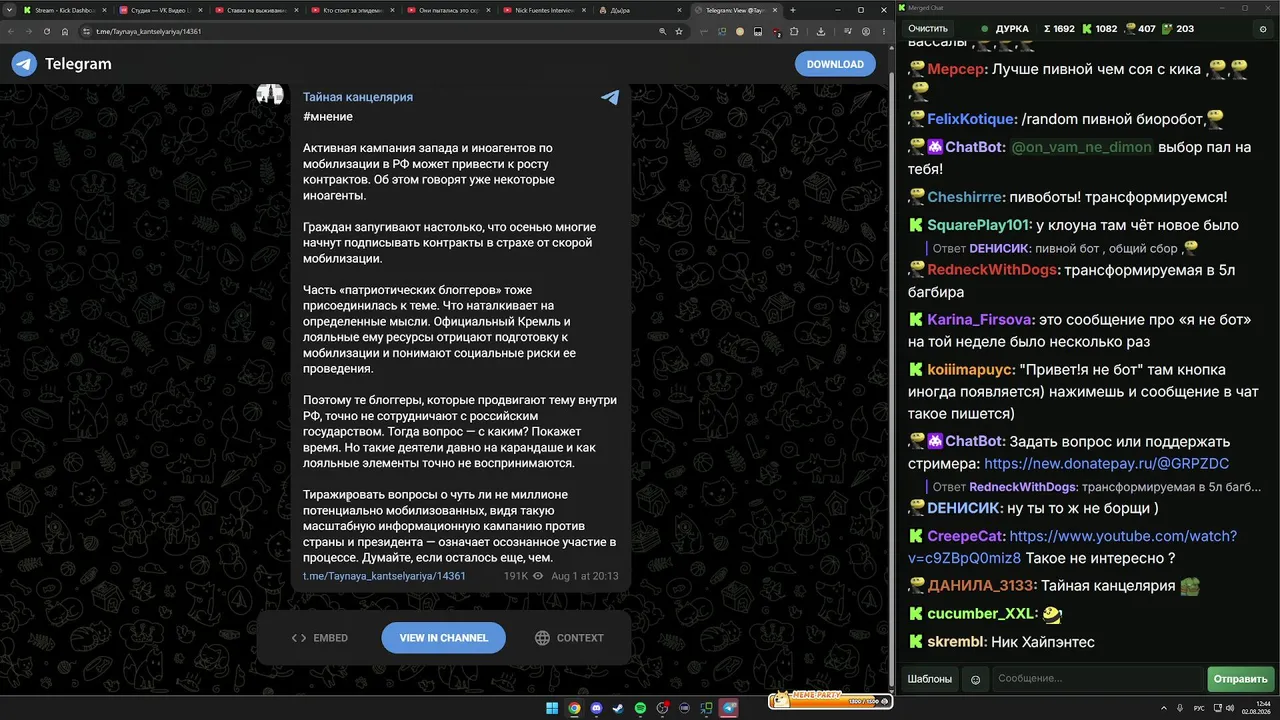Image resolution: width=1280 pixels, height=720 pixels.
Task: Click username skrembl in chat
Action: pos(957,641)
